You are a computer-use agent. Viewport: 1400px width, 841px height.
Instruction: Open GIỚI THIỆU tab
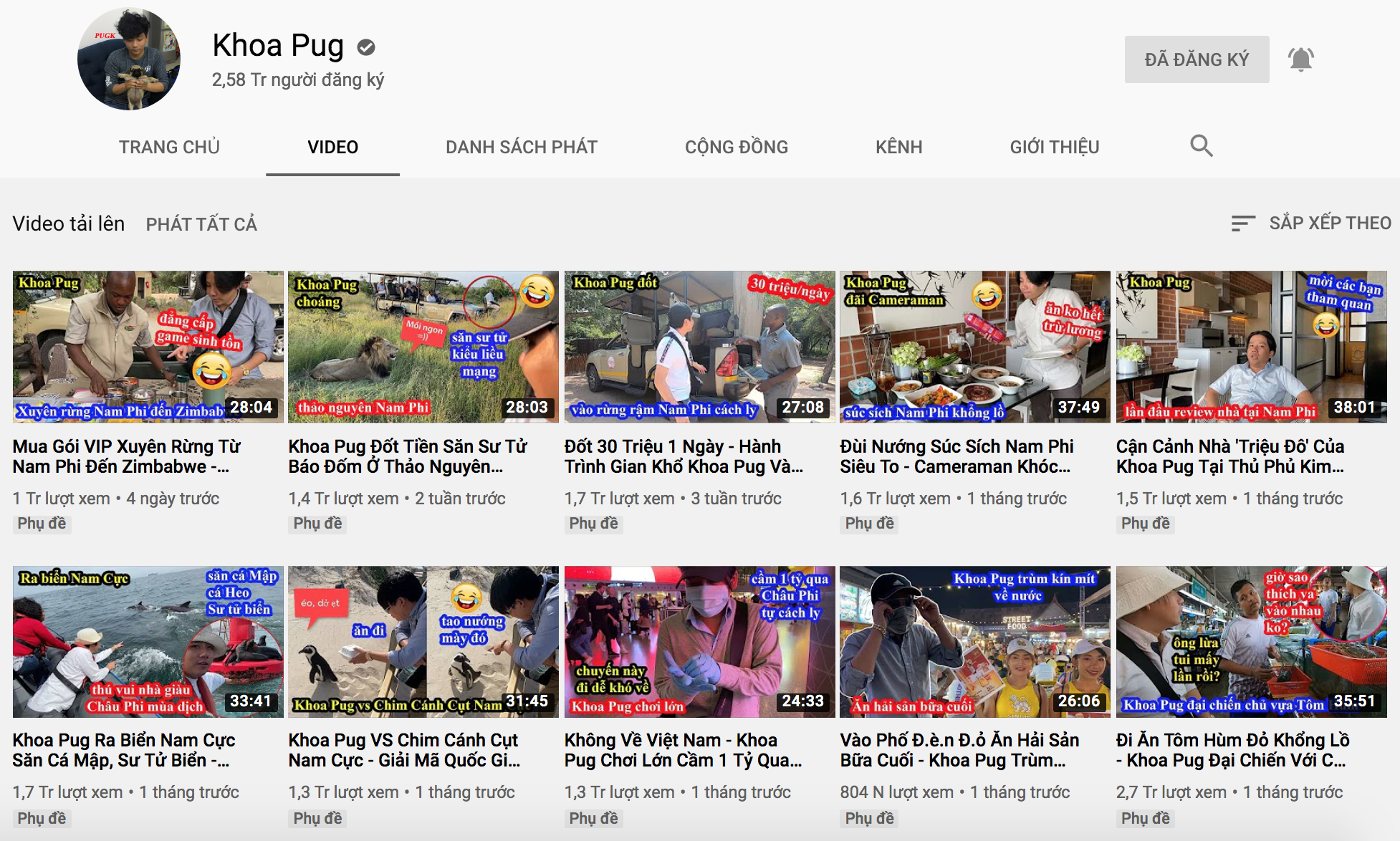click(x=1055, y=147)
